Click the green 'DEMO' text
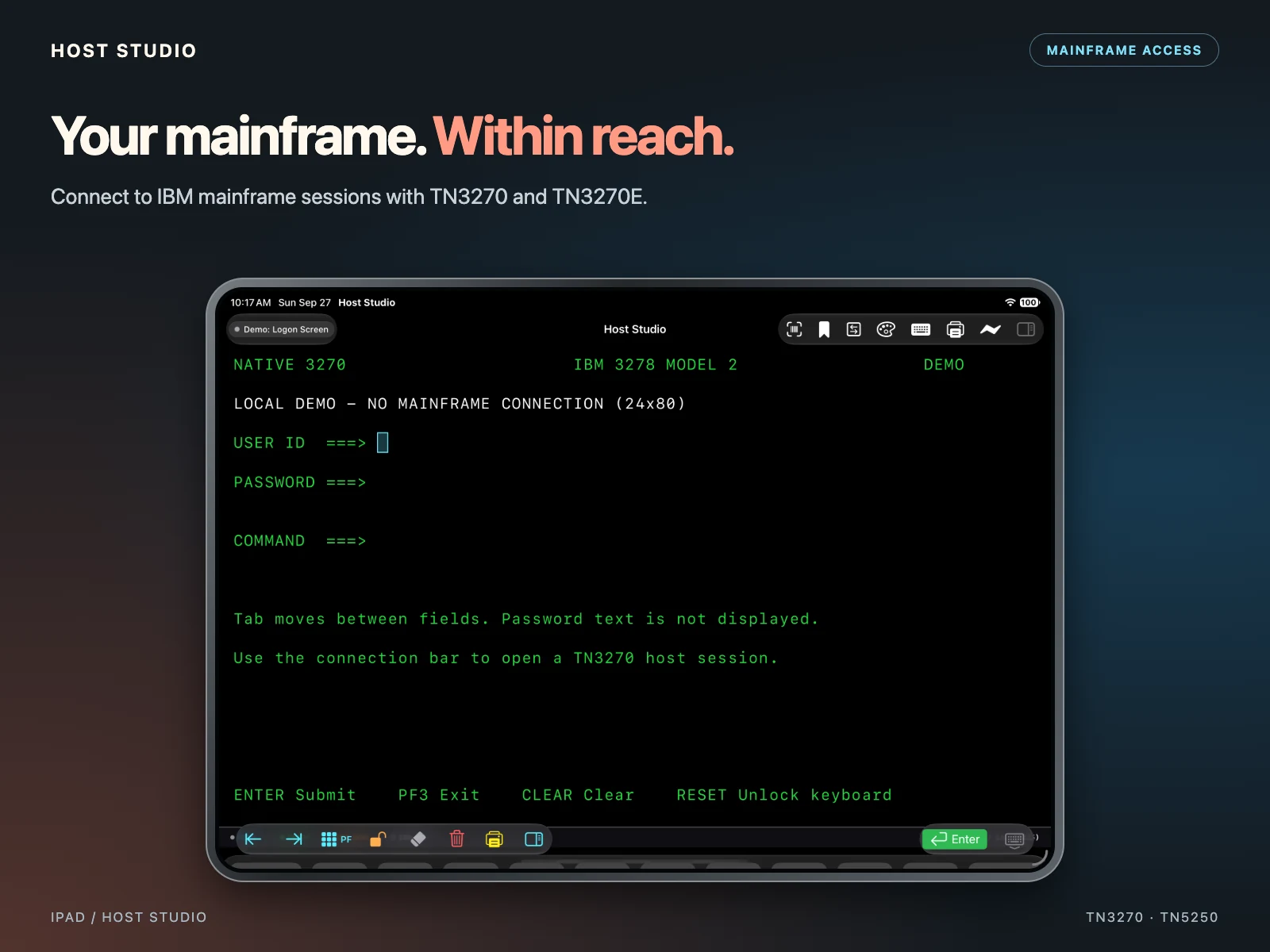 pyautogui.click(x=944, y=365)
